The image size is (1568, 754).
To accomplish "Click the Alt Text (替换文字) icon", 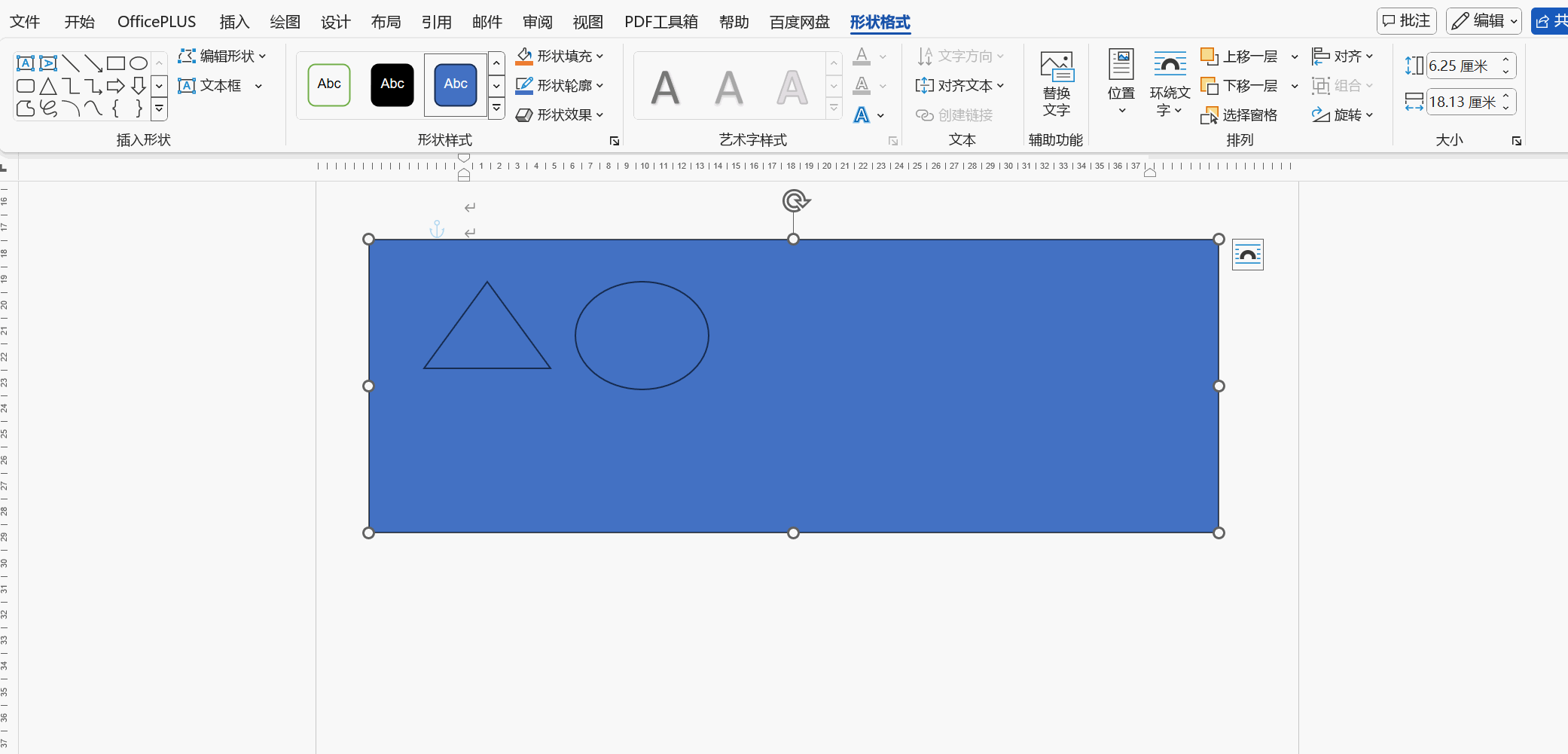I will pyautogui.click(x=1056, y=84).
